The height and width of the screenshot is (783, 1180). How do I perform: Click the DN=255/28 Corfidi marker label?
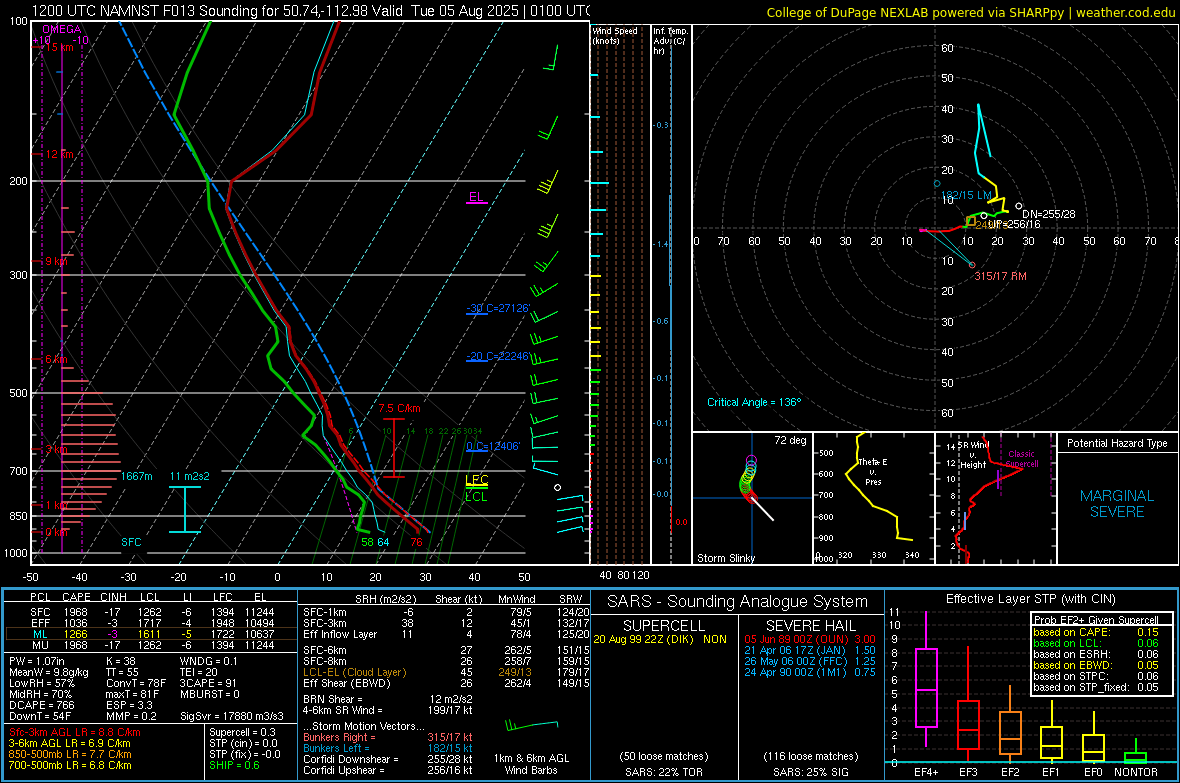pyautogui.click(x=1048, y=215)
